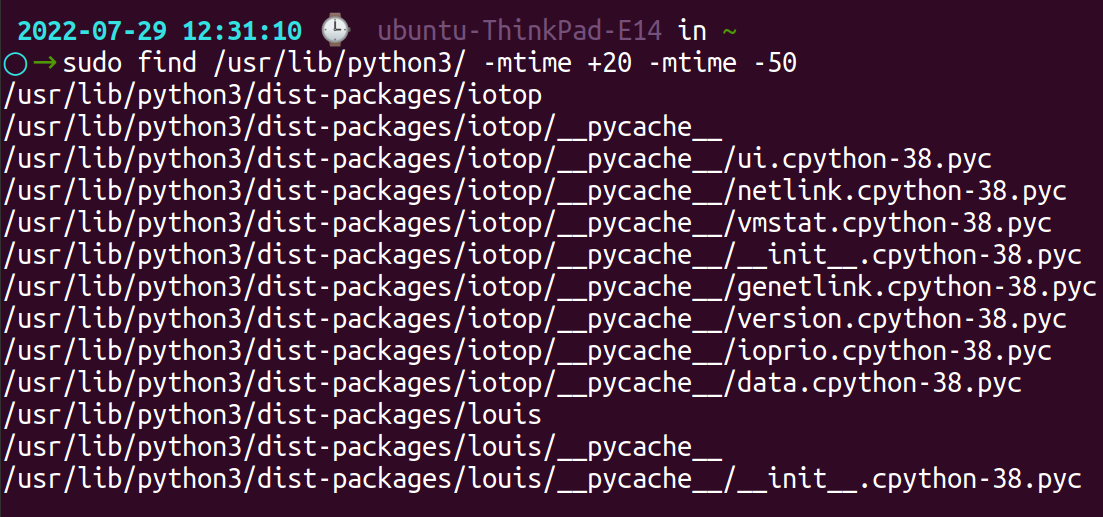Select the version.cpython-38.pyc file path
Viewport: 1103px width, 517px height.
coord(535,319)
